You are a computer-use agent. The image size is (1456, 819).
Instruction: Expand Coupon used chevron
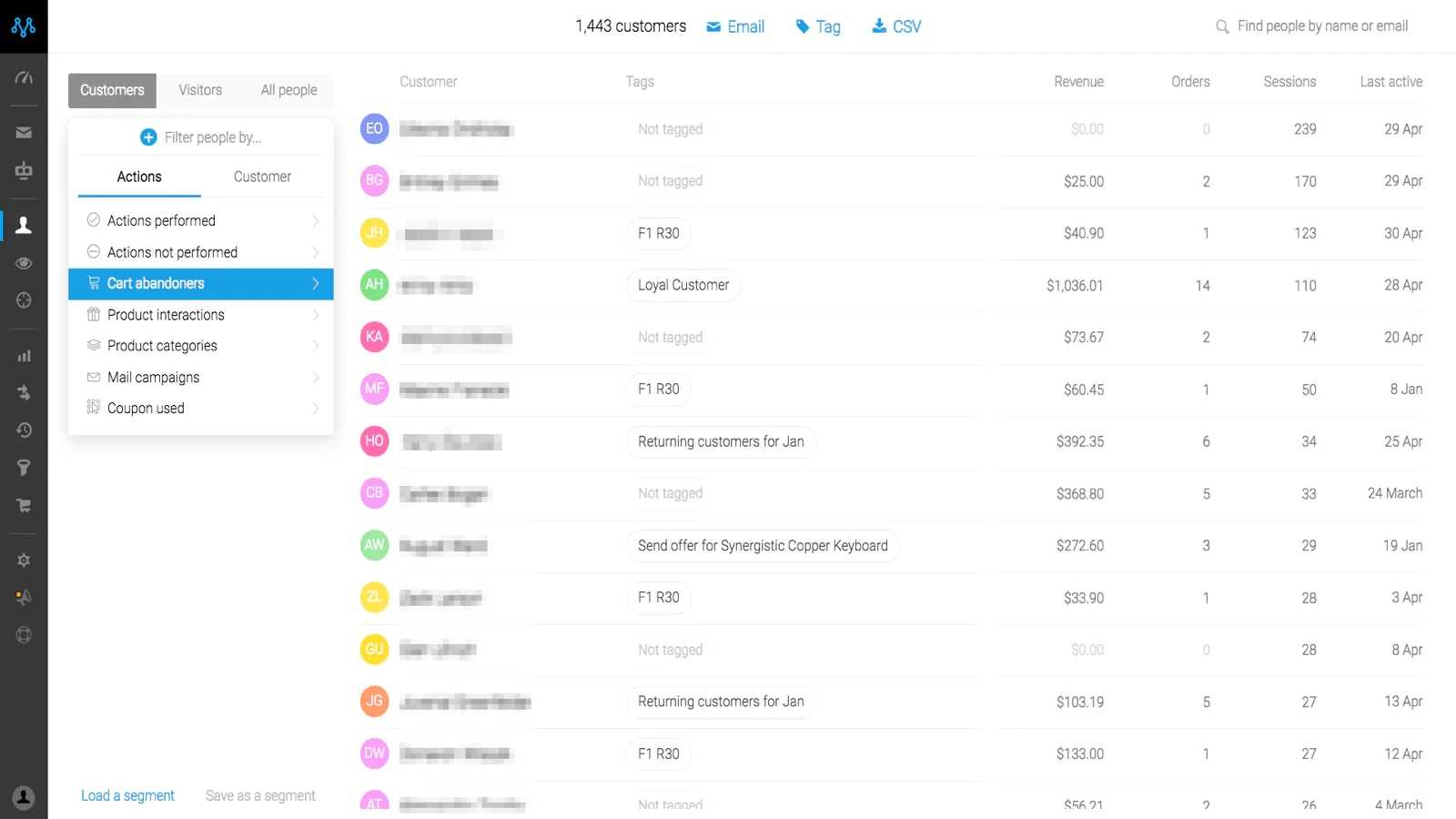pyautogui.click(x=316, y=409)
